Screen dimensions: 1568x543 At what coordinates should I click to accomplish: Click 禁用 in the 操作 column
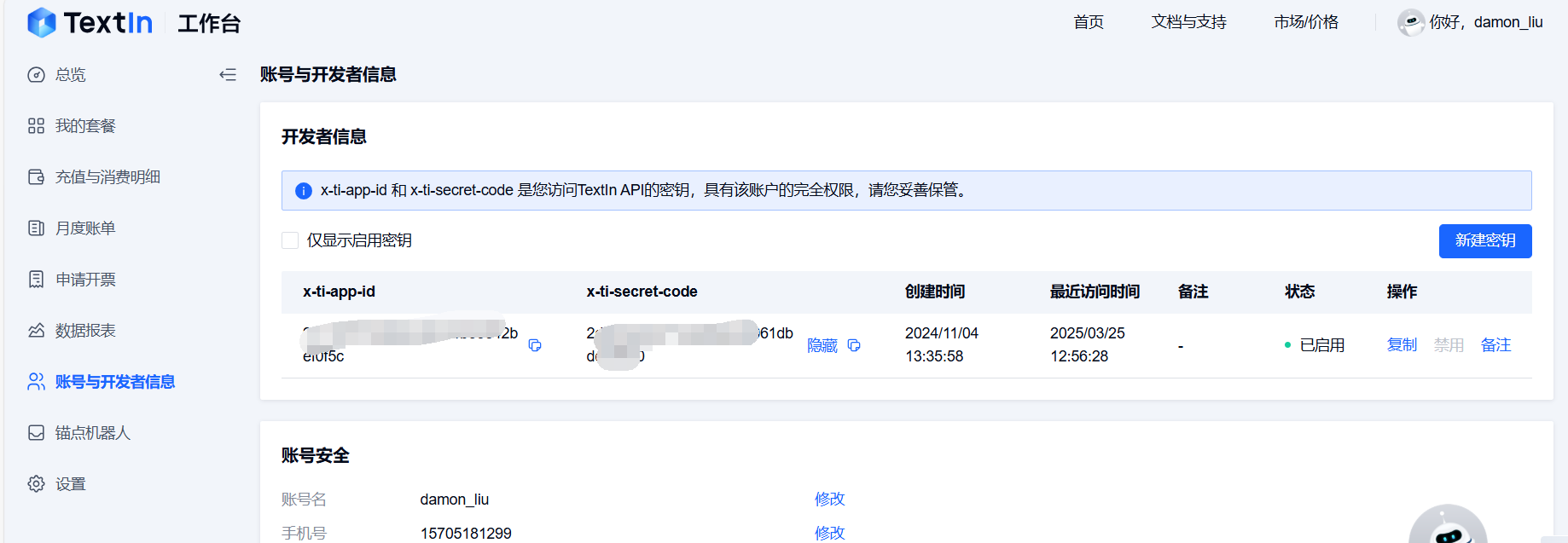pyautogui.click(x=1449, y=345)
